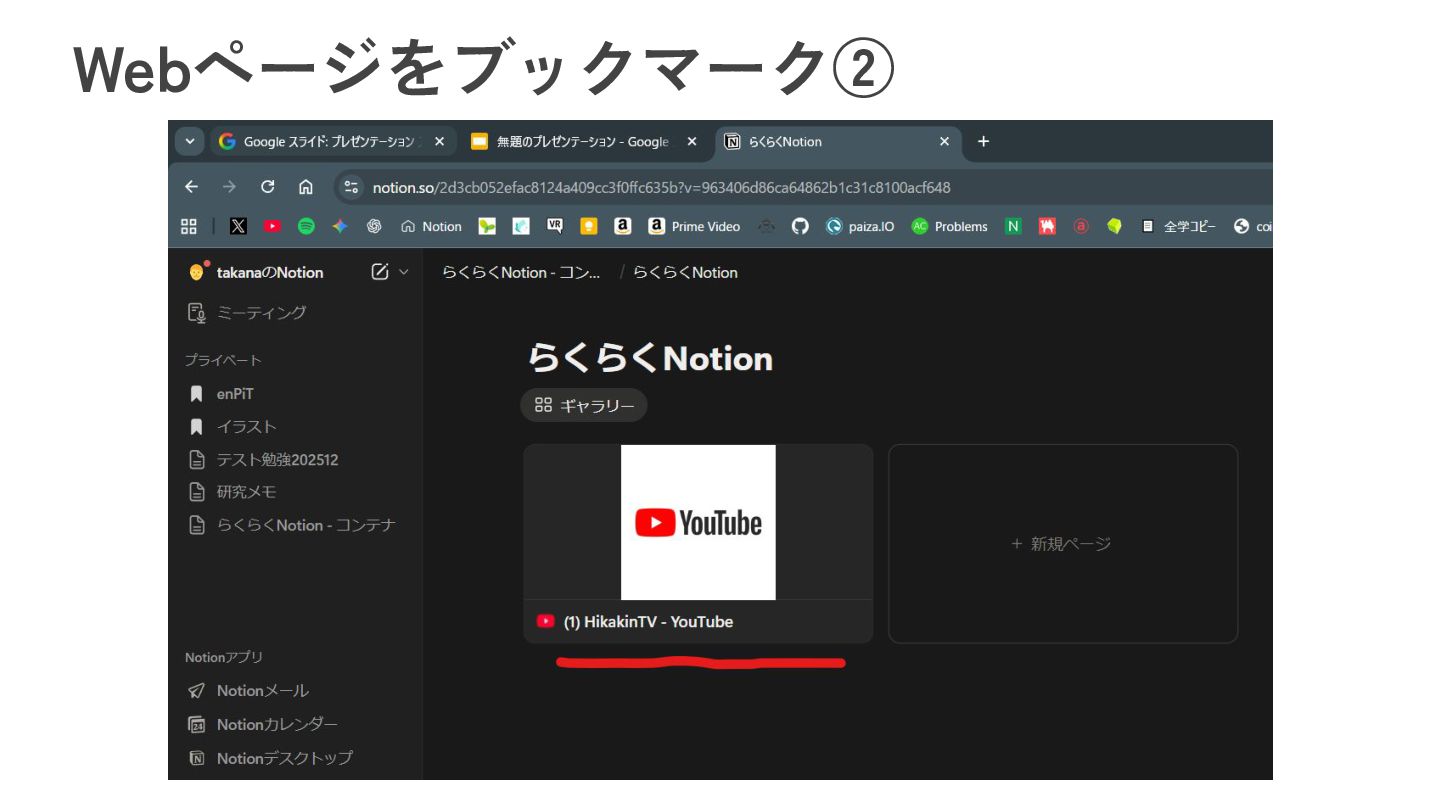Open the ChatGPT bookmark
Viewport: 1440px width, 810px height.
[374, 227]
